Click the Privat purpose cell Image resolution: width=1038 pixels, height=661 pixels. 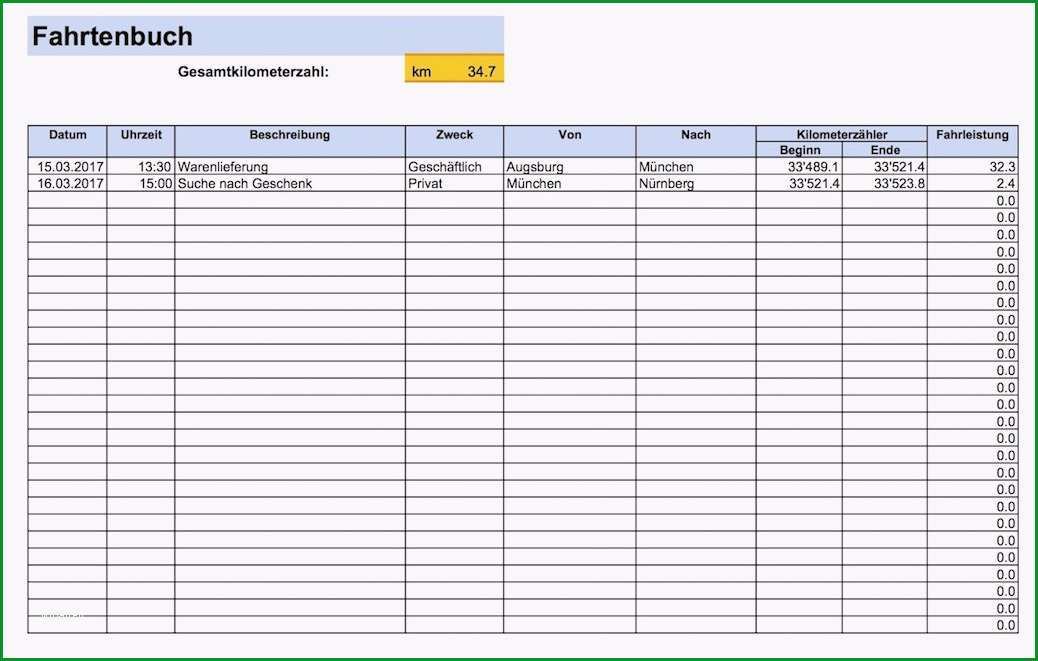coord(454,183)
